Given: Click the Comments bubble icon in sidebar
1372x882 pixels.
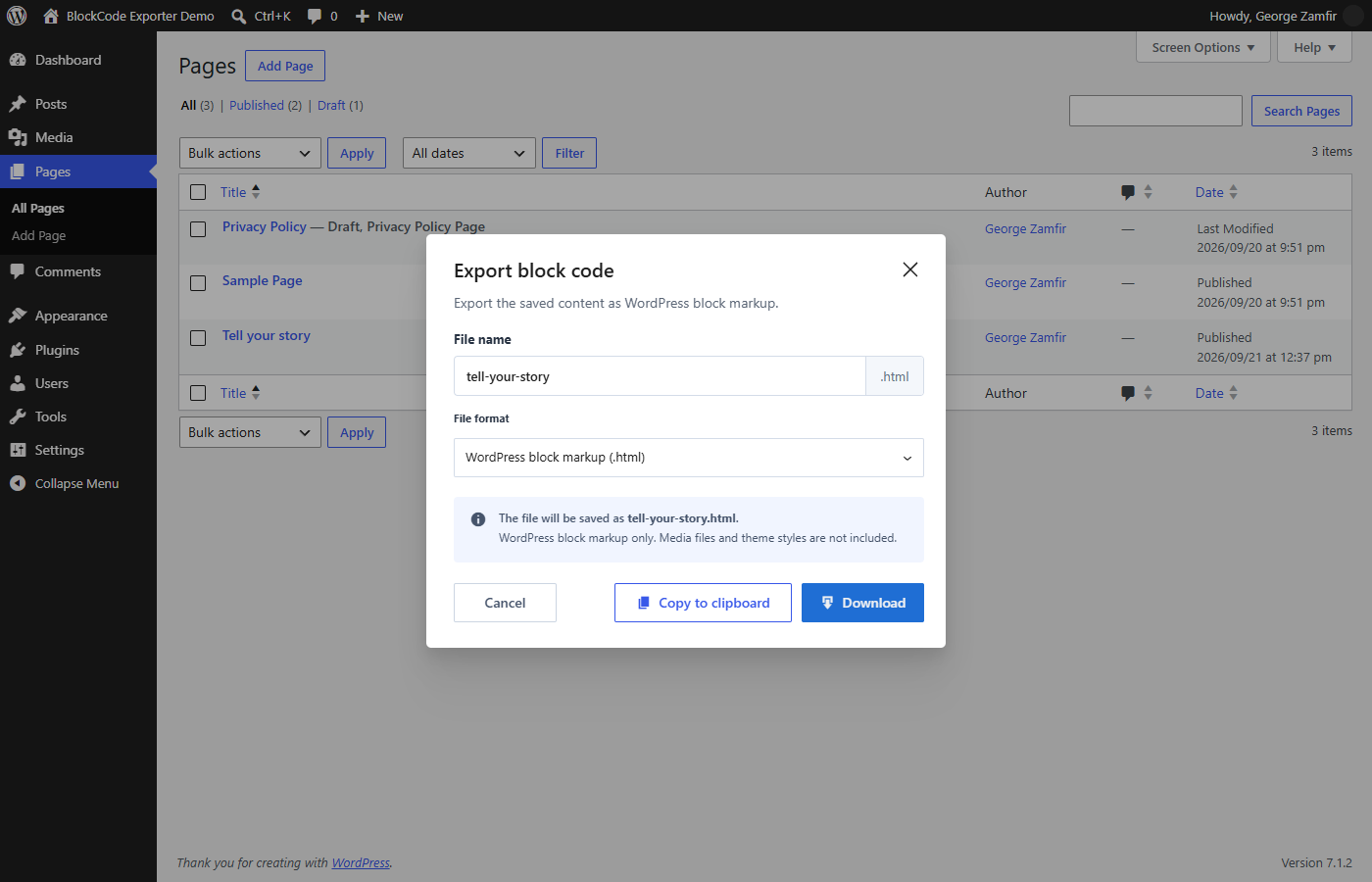Looking at the screenshot, I should [18, 271].
